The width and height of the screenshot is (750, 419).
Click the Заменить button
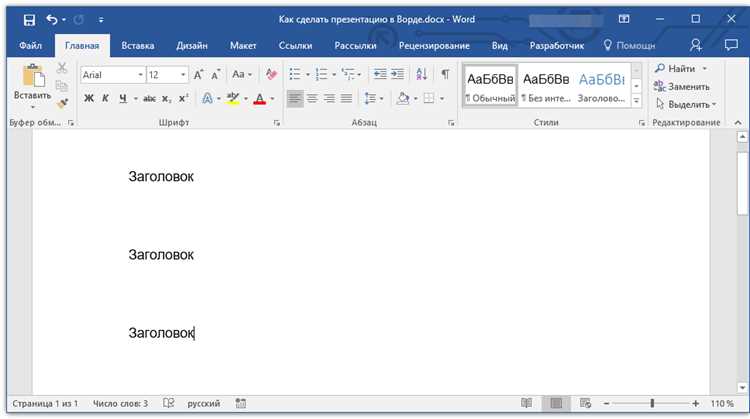point(682,87)
